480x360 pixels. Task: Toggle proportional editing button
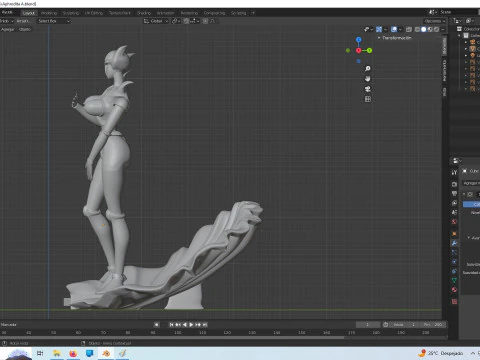coord(205,21)
